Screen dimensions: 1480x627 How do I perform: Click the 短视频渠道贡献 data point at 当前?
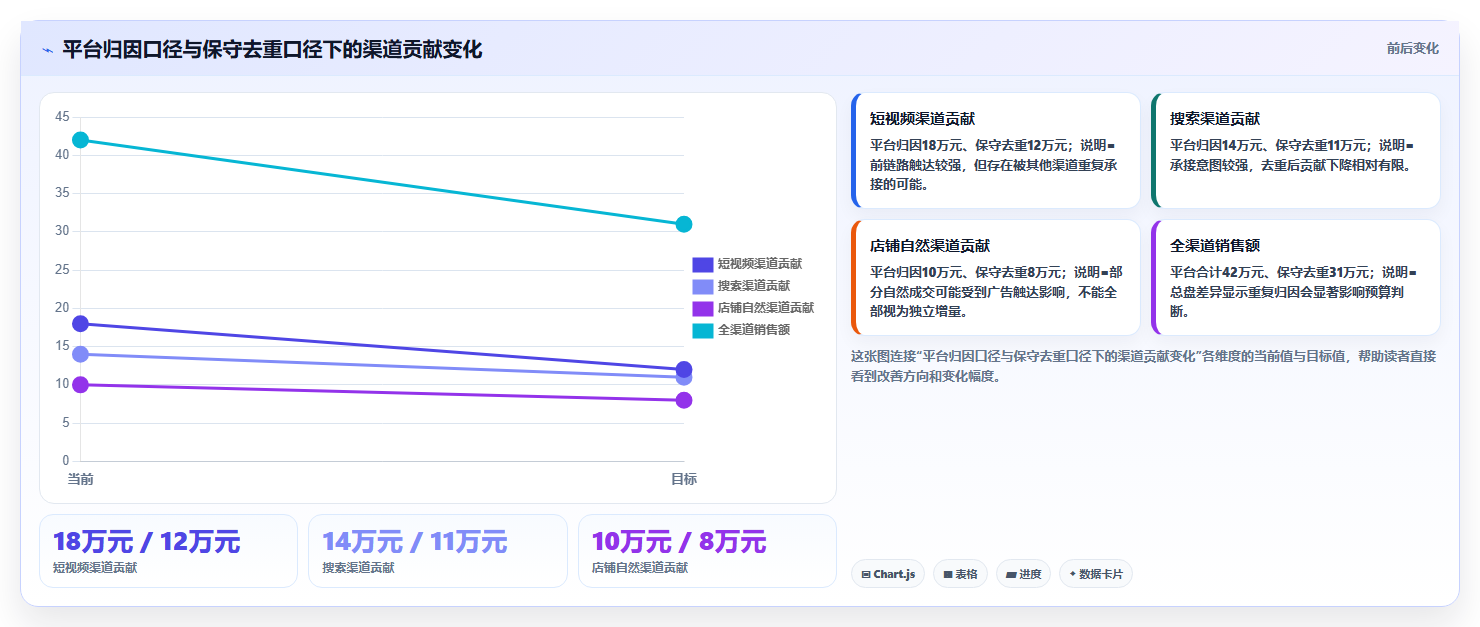point(80,323)
